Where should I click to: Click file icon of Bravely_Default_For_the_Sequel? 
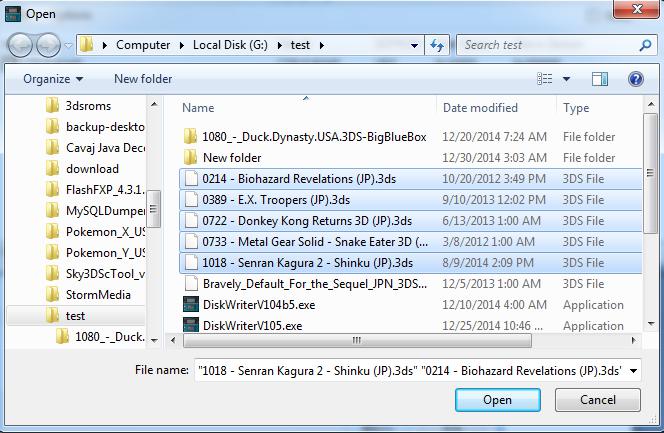tap(191, 284)
